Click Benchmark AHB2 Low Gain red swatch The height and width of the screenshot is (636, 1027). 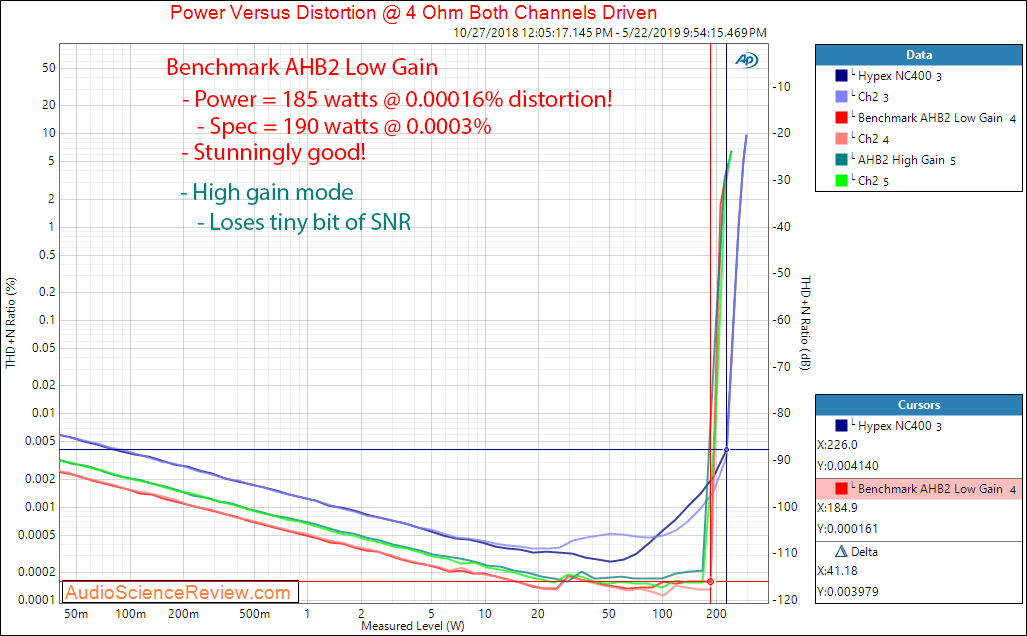842,117
